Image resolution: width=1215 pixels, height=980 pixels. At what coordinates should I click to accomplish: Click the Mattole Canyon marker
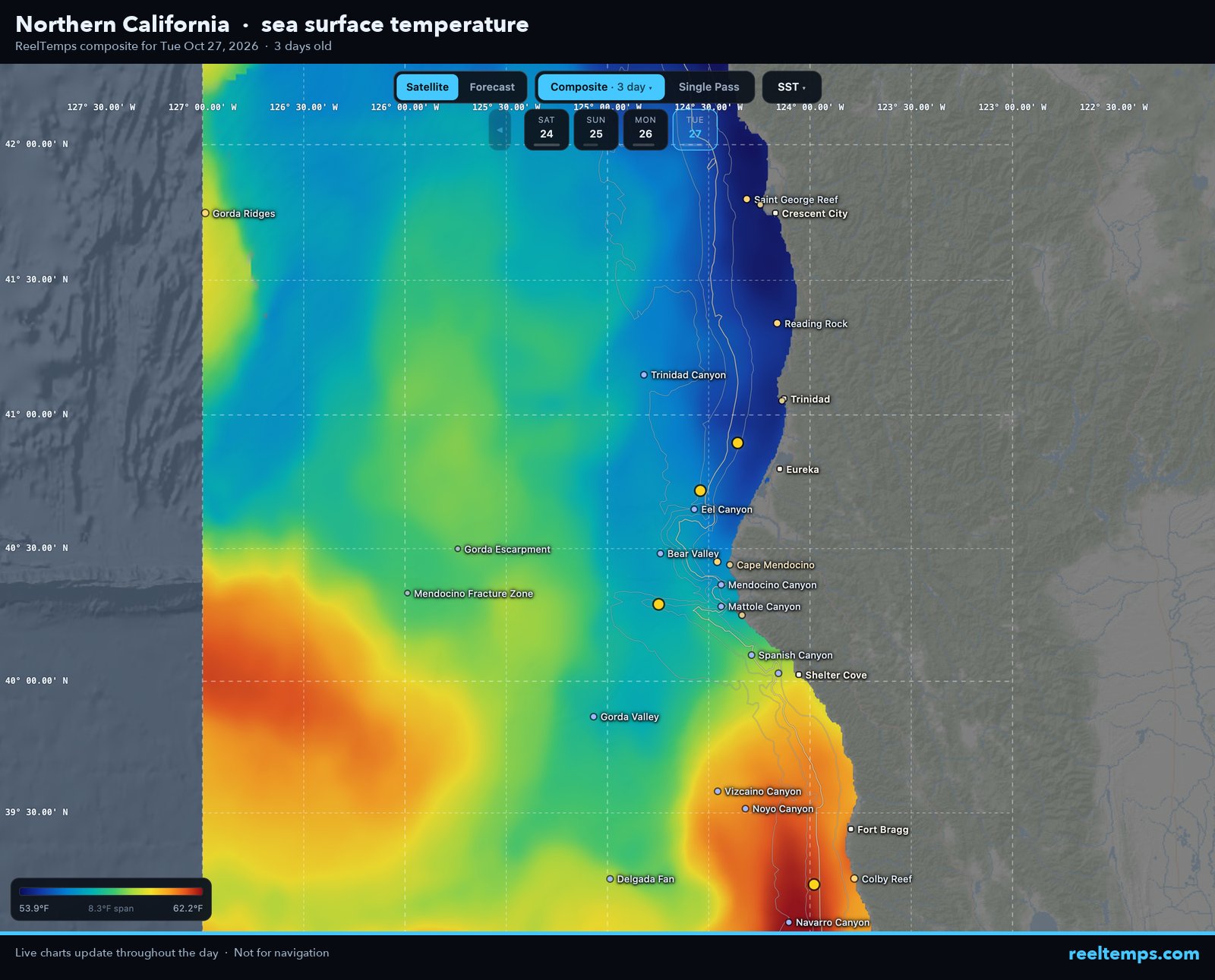[x=721, y=607]
